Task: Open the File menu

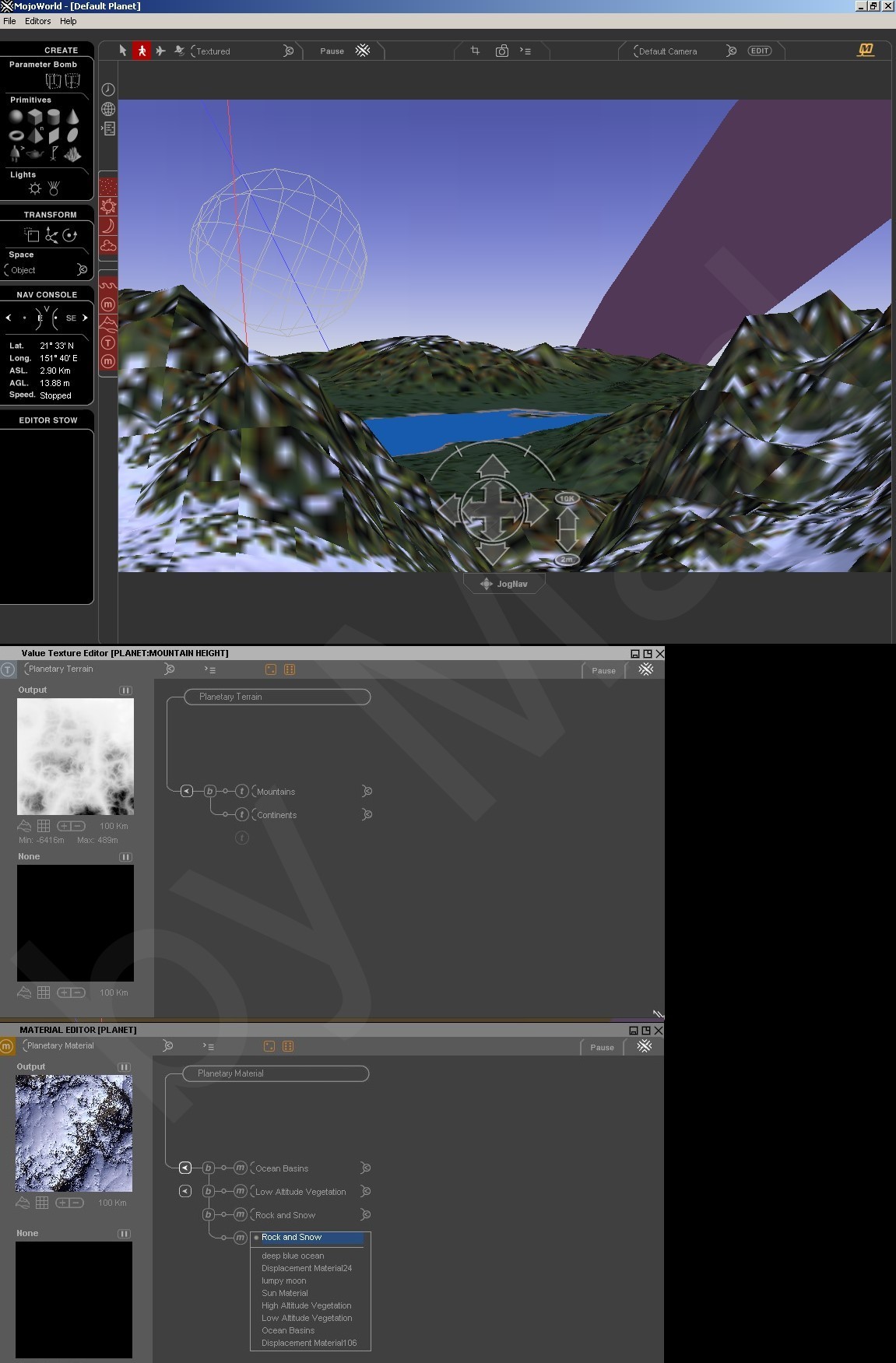Action: click(x=9, y=21)
